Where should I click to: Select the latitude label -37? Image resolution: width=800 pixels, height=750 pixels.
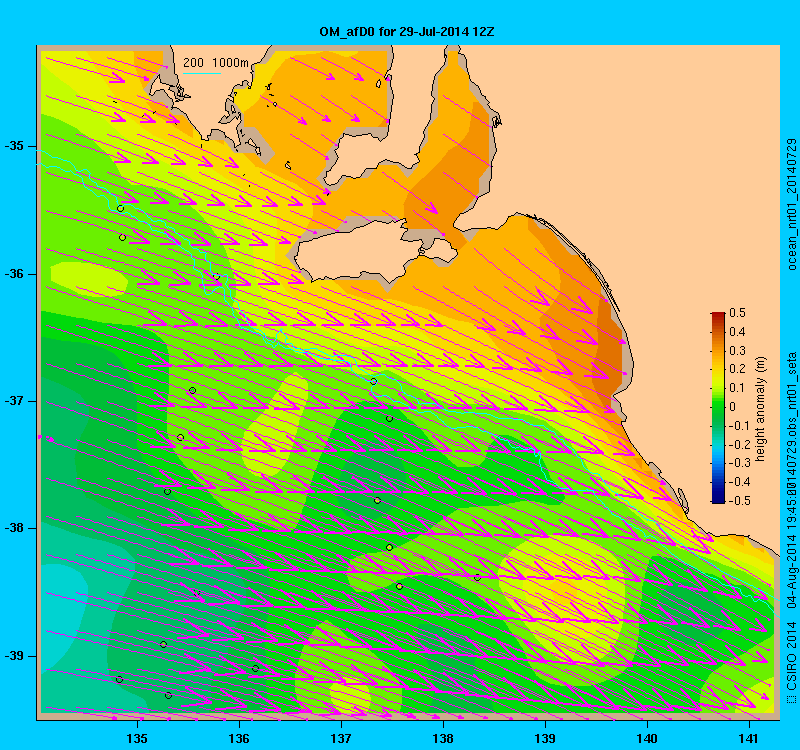(x=14, y=401)
